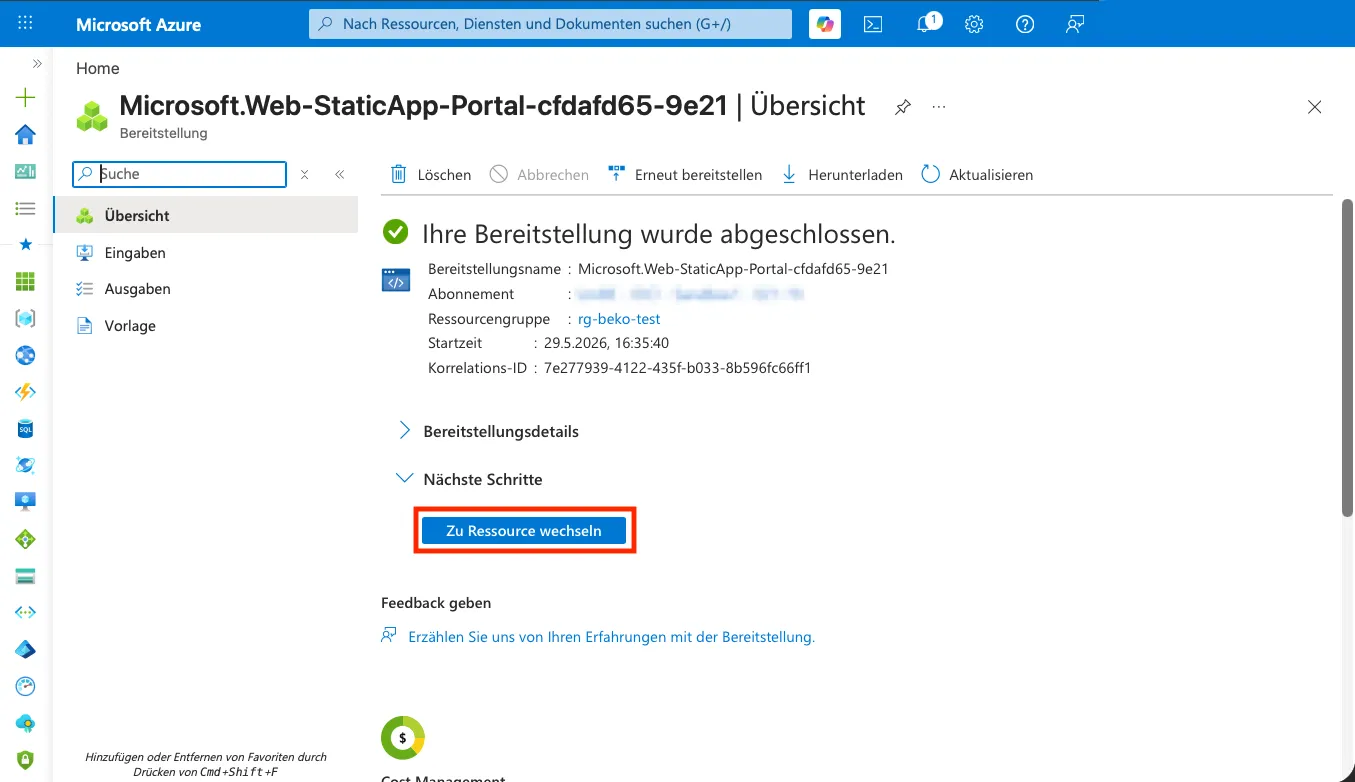Image resolution: width=1355 pixels, height=782 pixels.
Task: Open Function App lightning icon in sidebar
Action: coord(26,392)
